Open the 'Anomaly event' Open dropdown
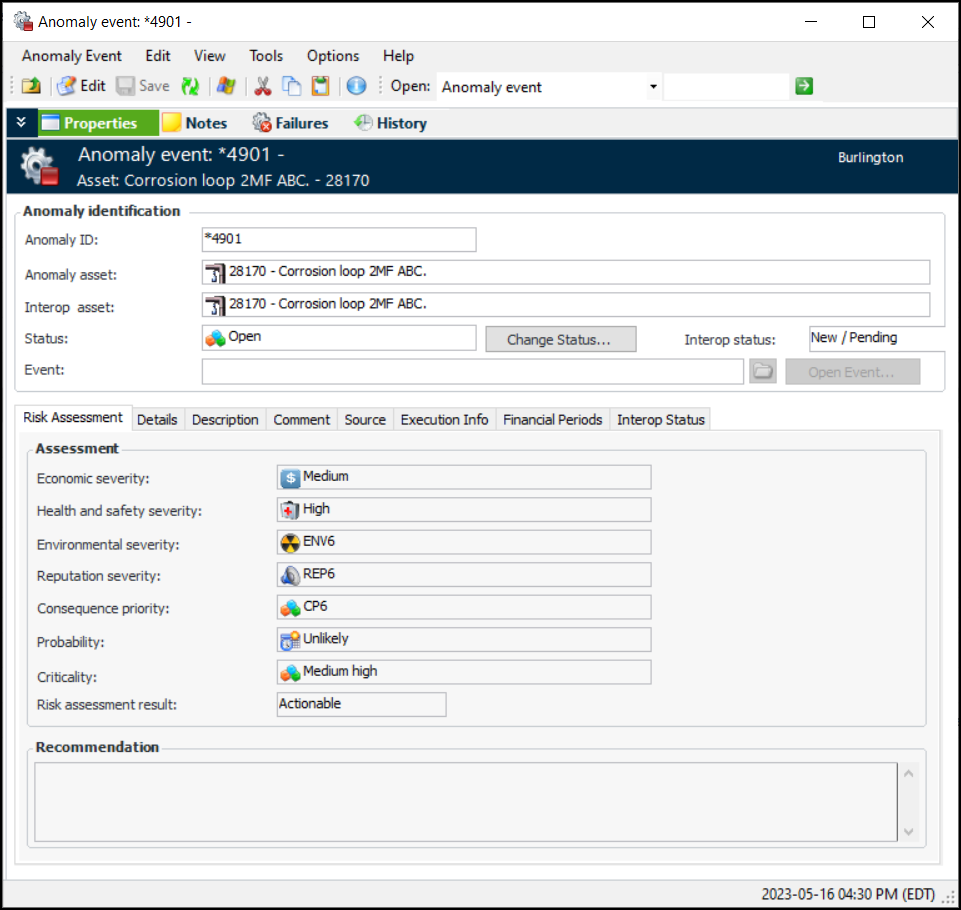The image size is (961, 910). (x=653, y=87)
